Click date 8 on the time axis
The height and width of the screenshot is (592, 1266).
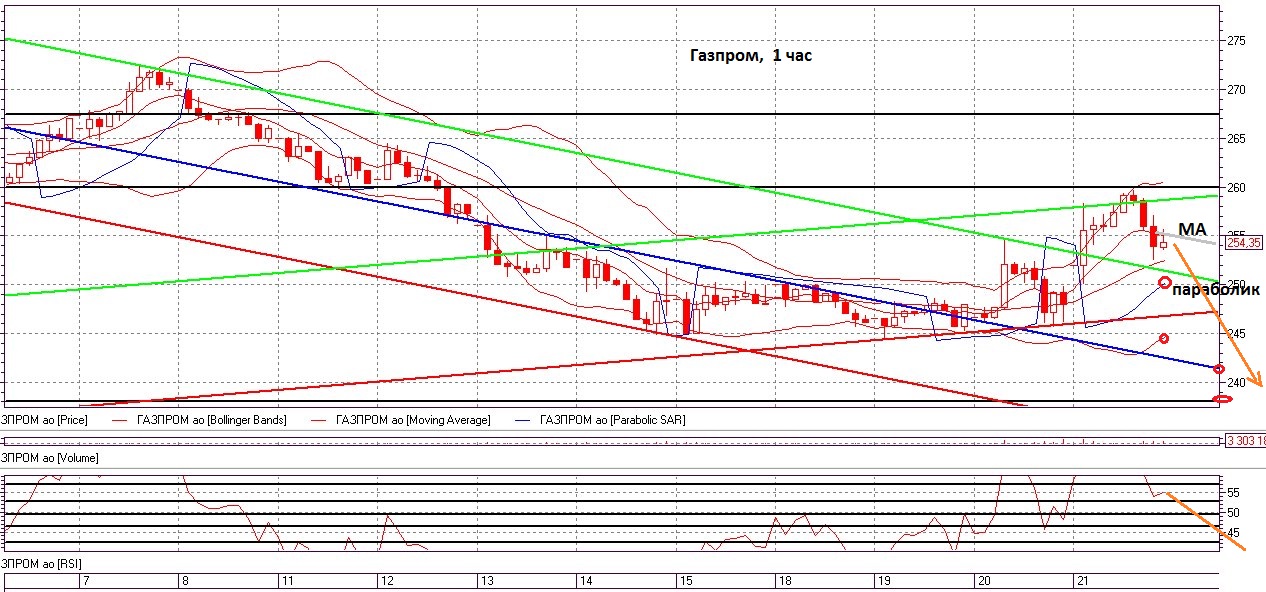pos(185,581)
